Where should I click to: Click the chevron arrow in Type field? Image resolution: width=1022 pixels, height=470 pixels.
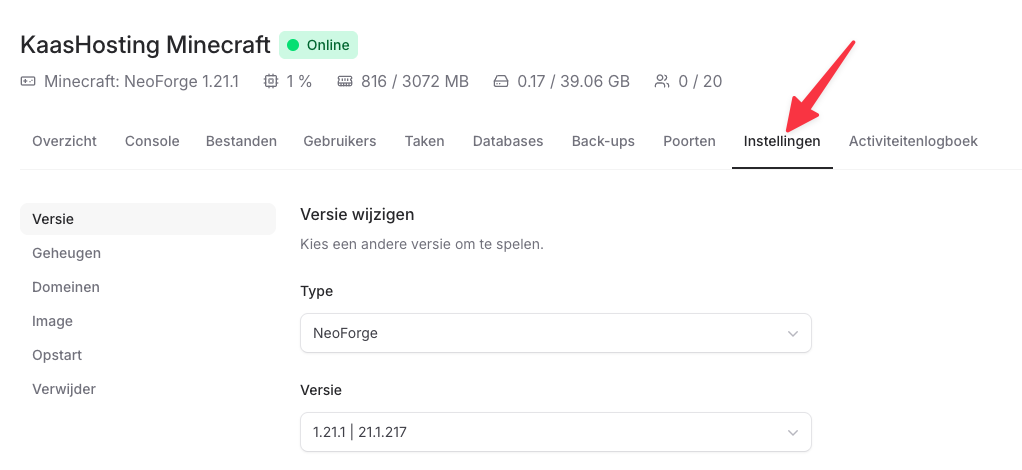click(x=793, y=333)
